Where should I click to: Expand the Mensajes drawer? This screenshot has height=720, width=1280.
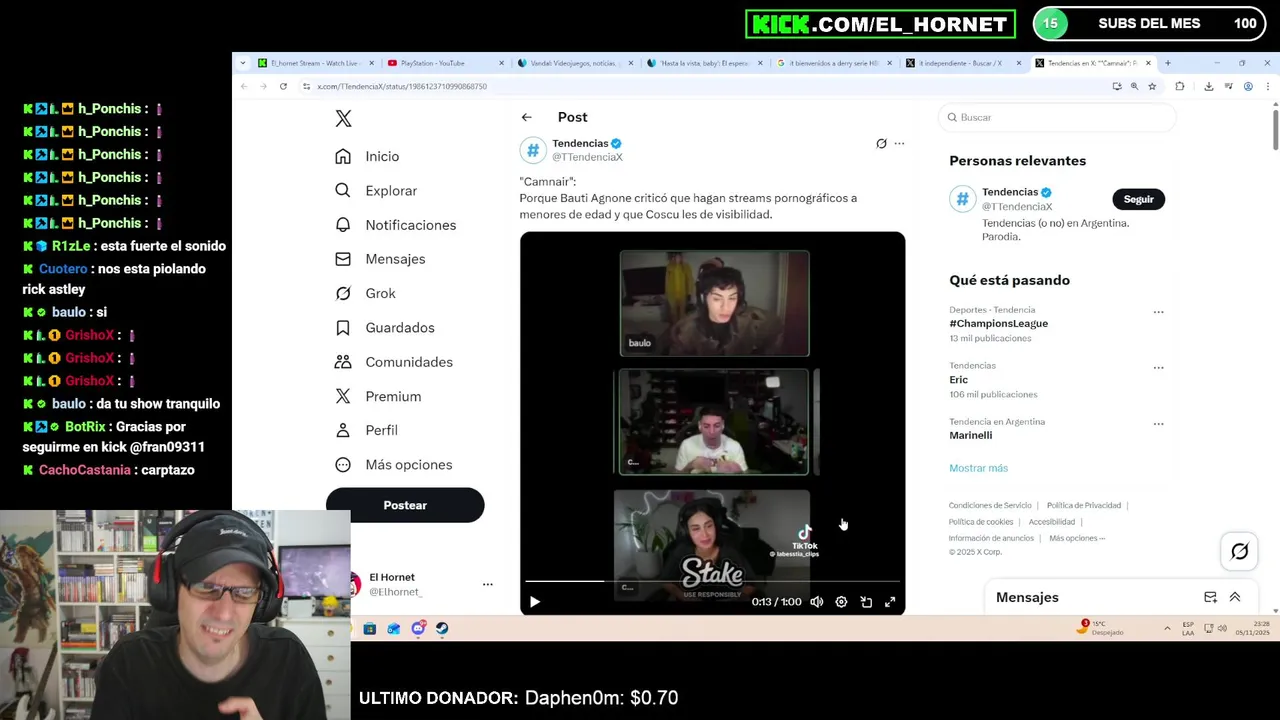1235,597
